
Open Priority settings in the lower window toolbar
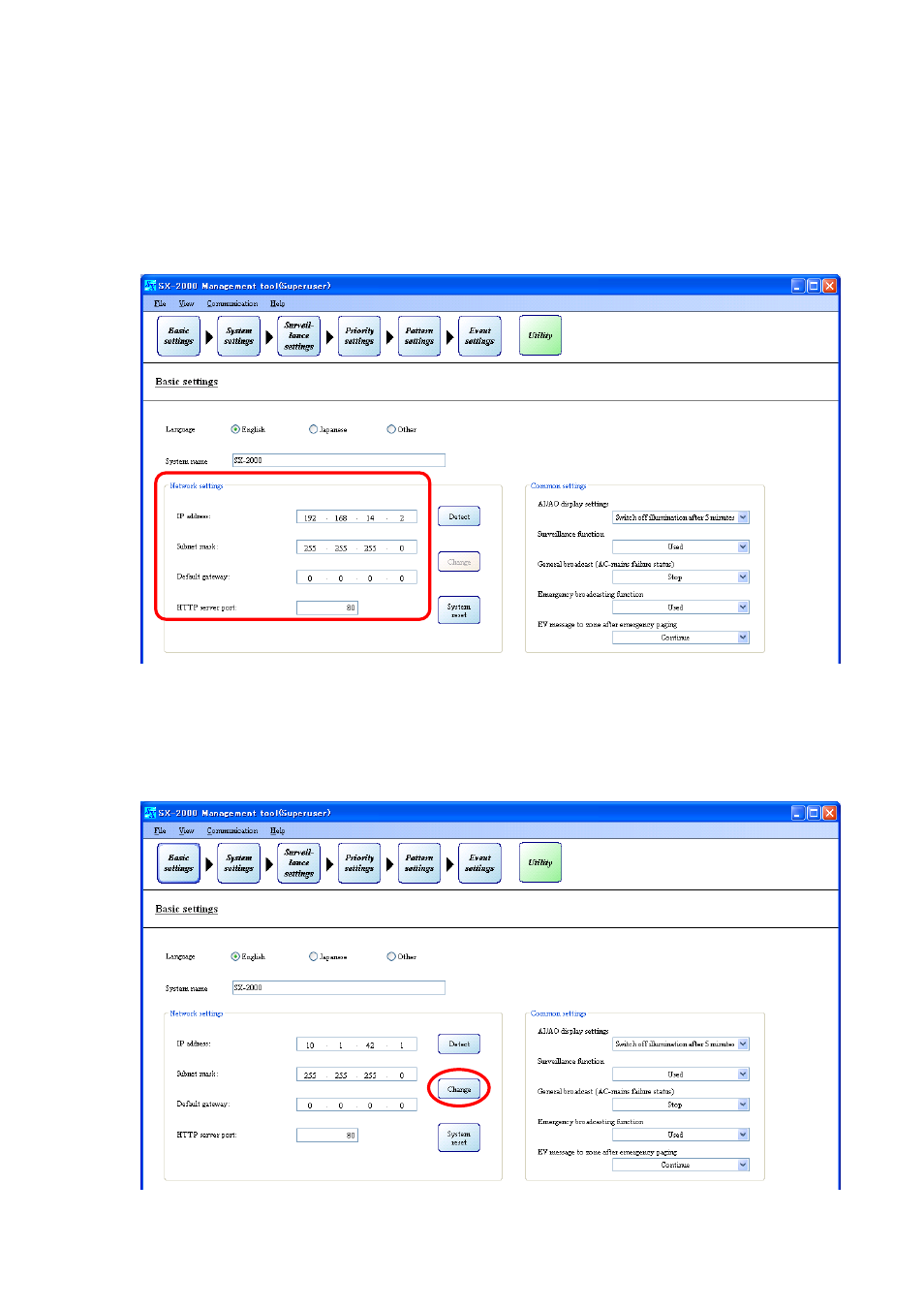pos(359,863)
